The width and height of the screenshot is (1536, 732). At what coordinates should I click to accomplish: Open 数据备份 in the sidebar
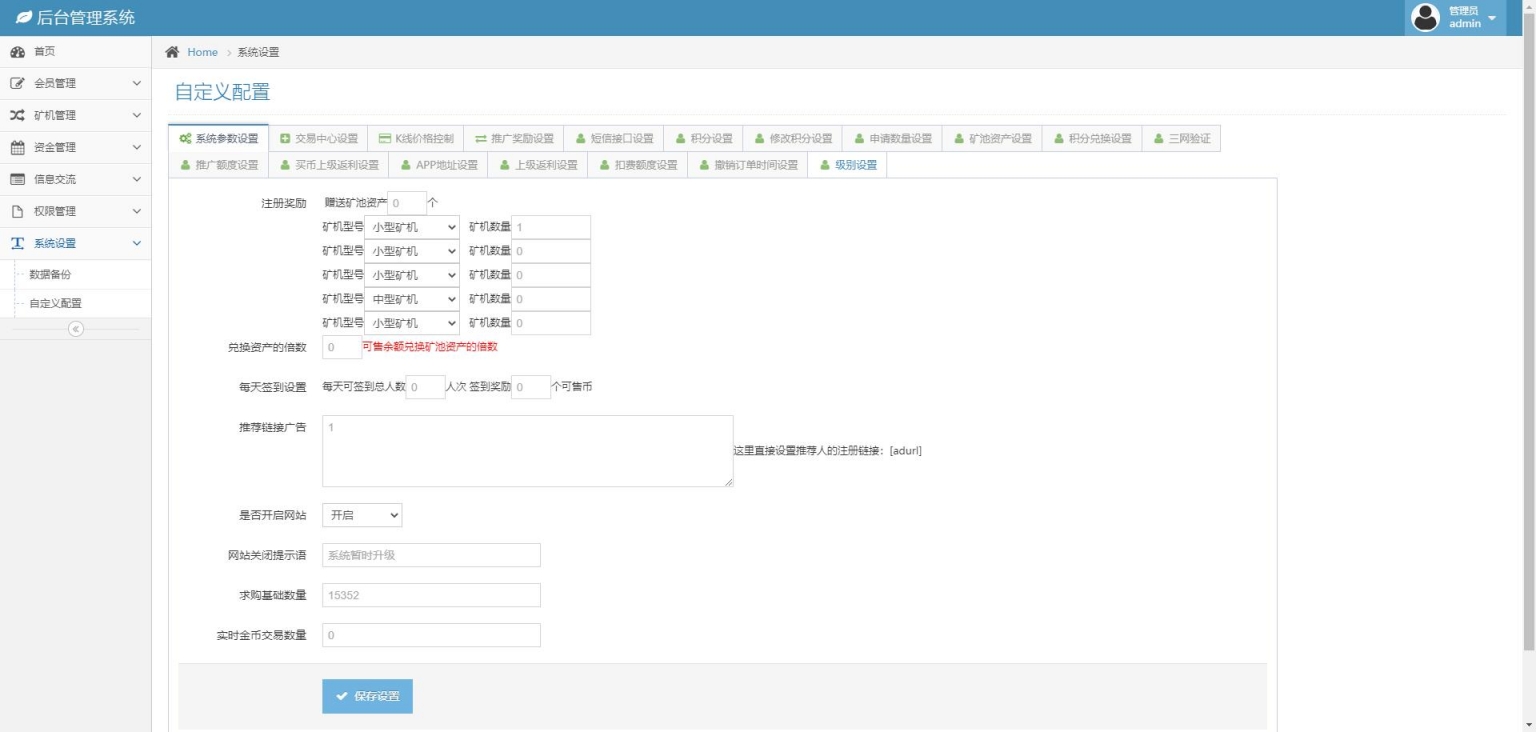tap(50, 274)
